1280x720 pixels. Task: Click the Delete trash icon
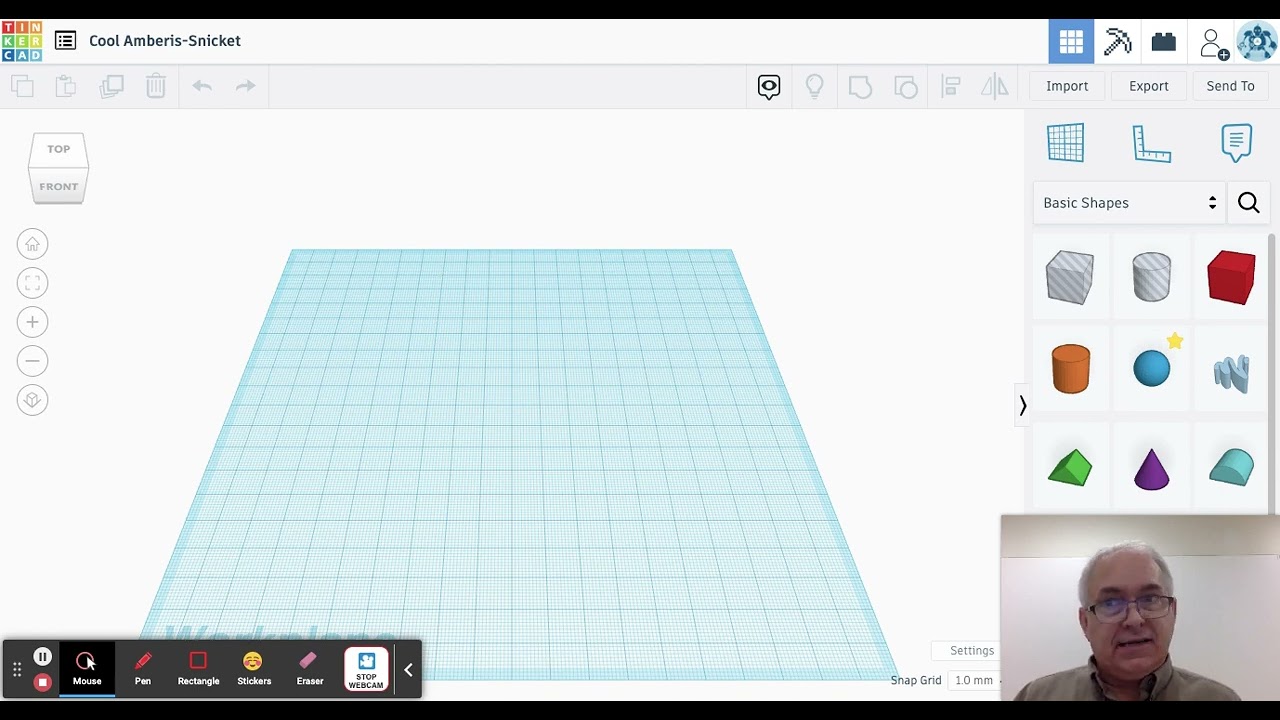point(155,86)
